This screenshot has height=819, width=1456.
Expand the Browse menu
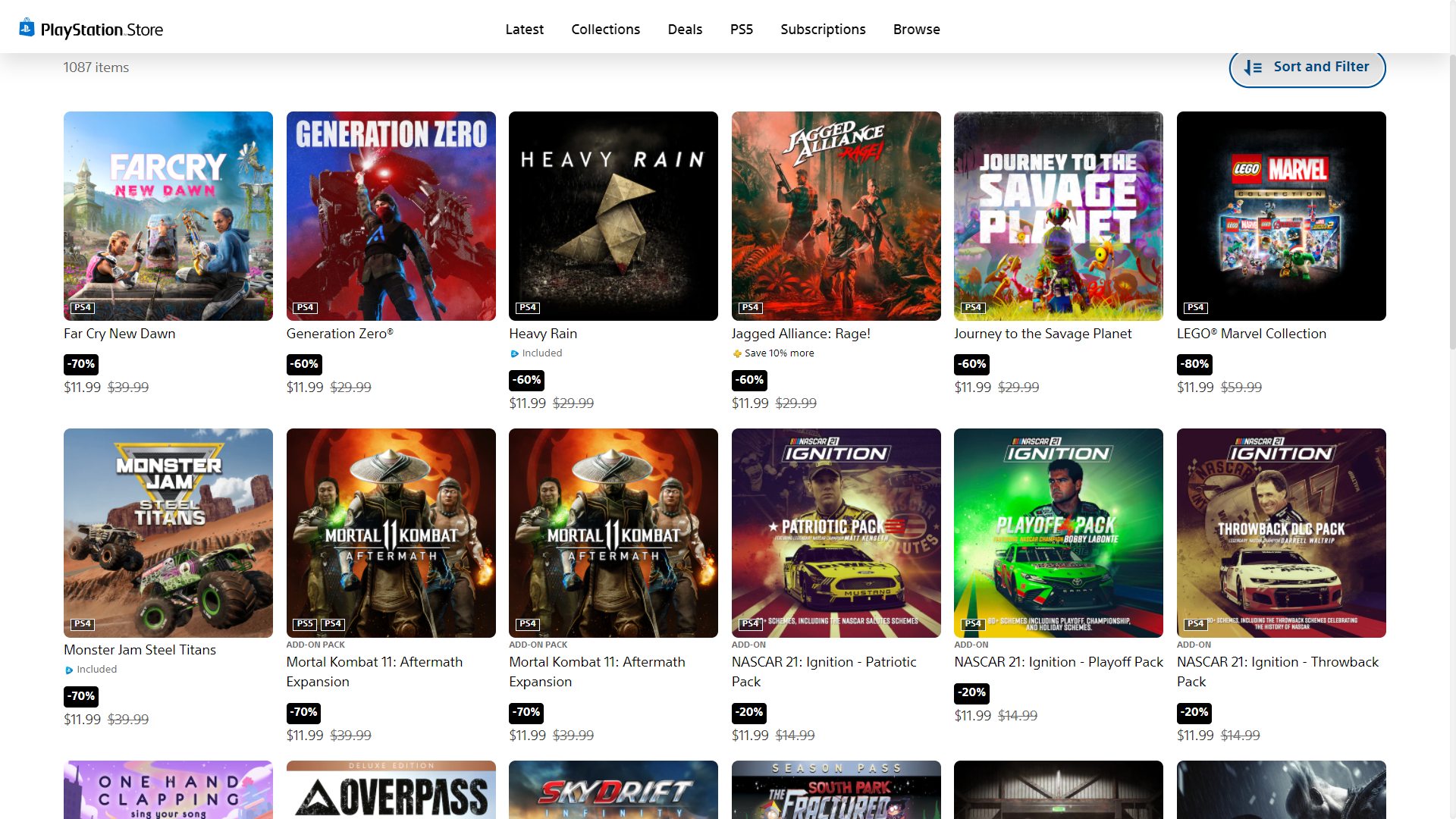coord(916,30)
